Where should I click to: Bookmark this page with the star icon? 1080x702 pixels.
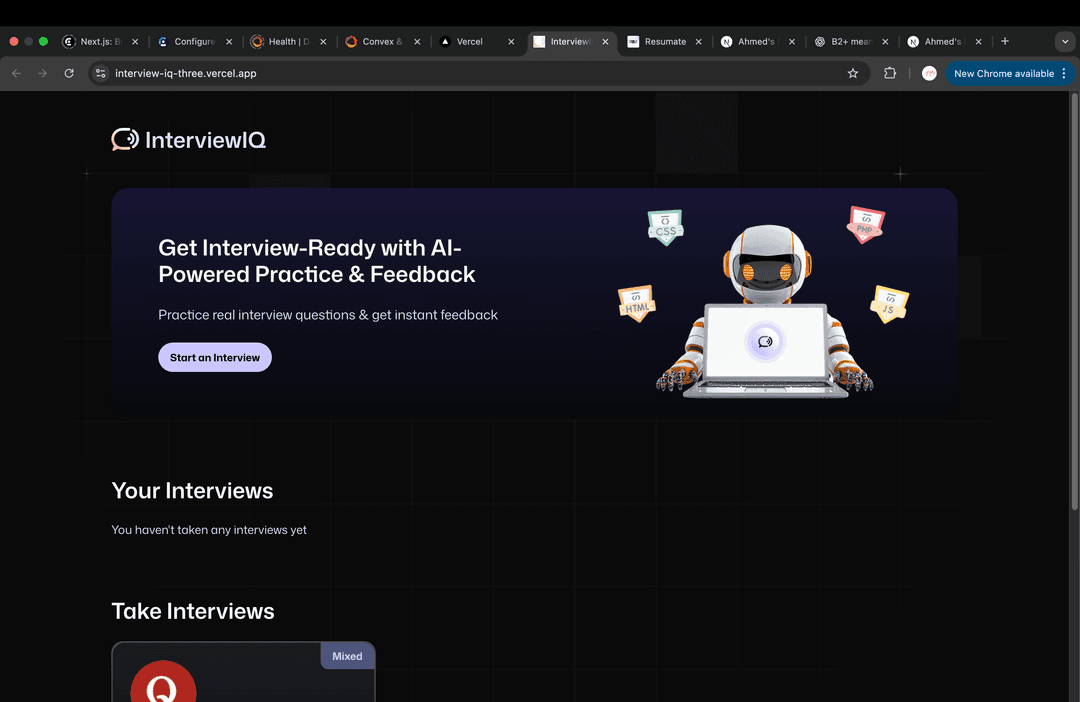click(x=853, y=73)
